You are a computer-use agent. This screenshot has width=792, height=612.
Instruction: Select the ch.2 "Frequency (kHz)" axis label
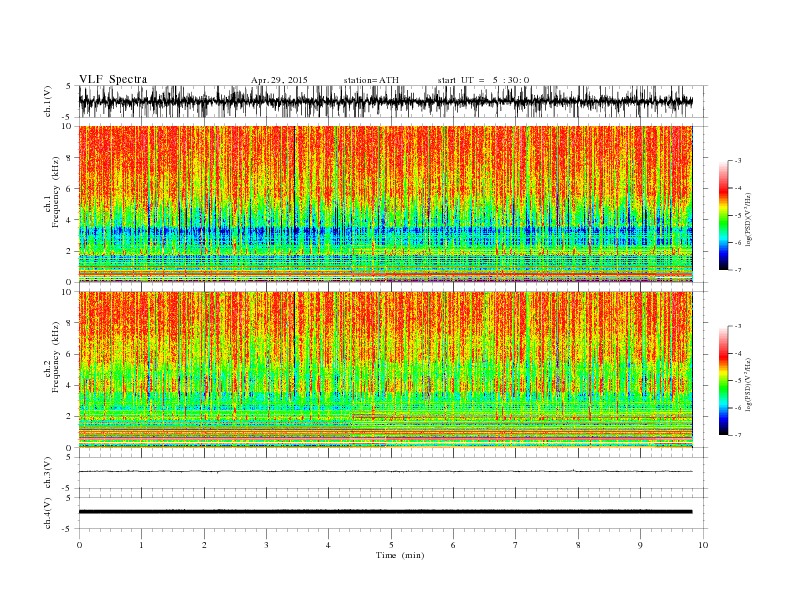(x=56, y=356)
